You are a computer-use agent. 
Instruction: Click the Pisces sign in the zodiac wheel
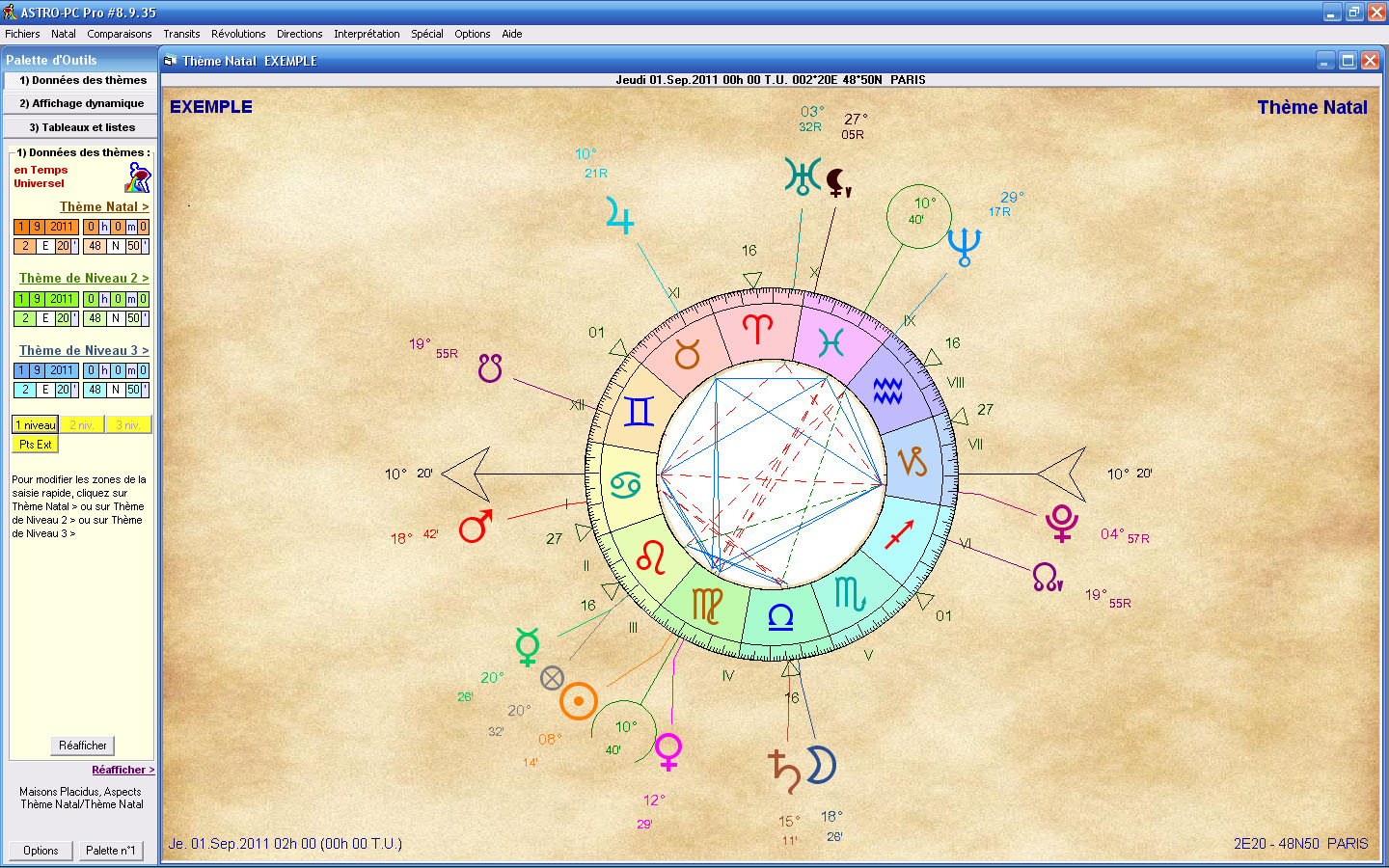[x=831, y=342]
